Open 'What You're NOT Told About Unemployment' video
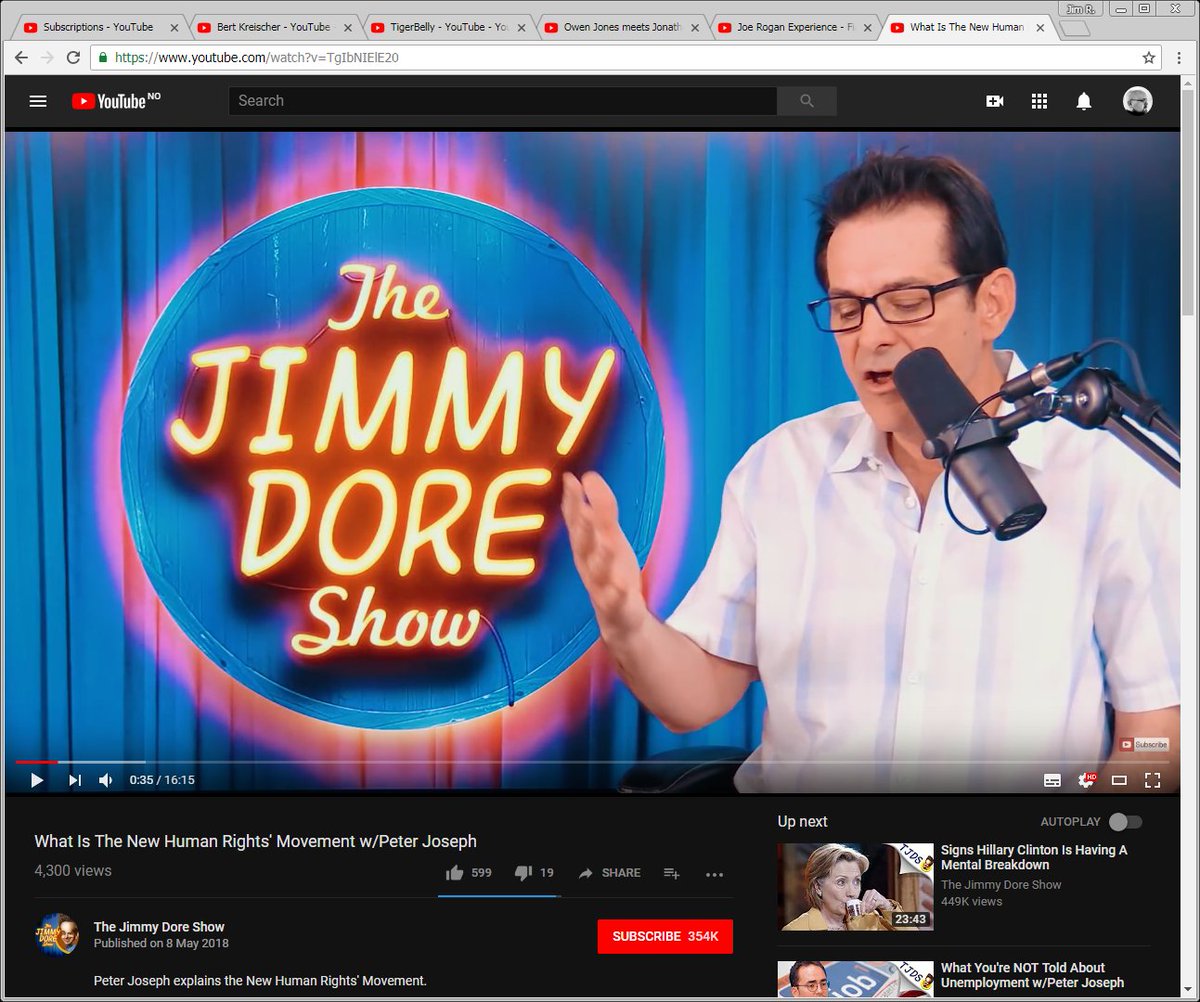 click(x=1032, y=975)
